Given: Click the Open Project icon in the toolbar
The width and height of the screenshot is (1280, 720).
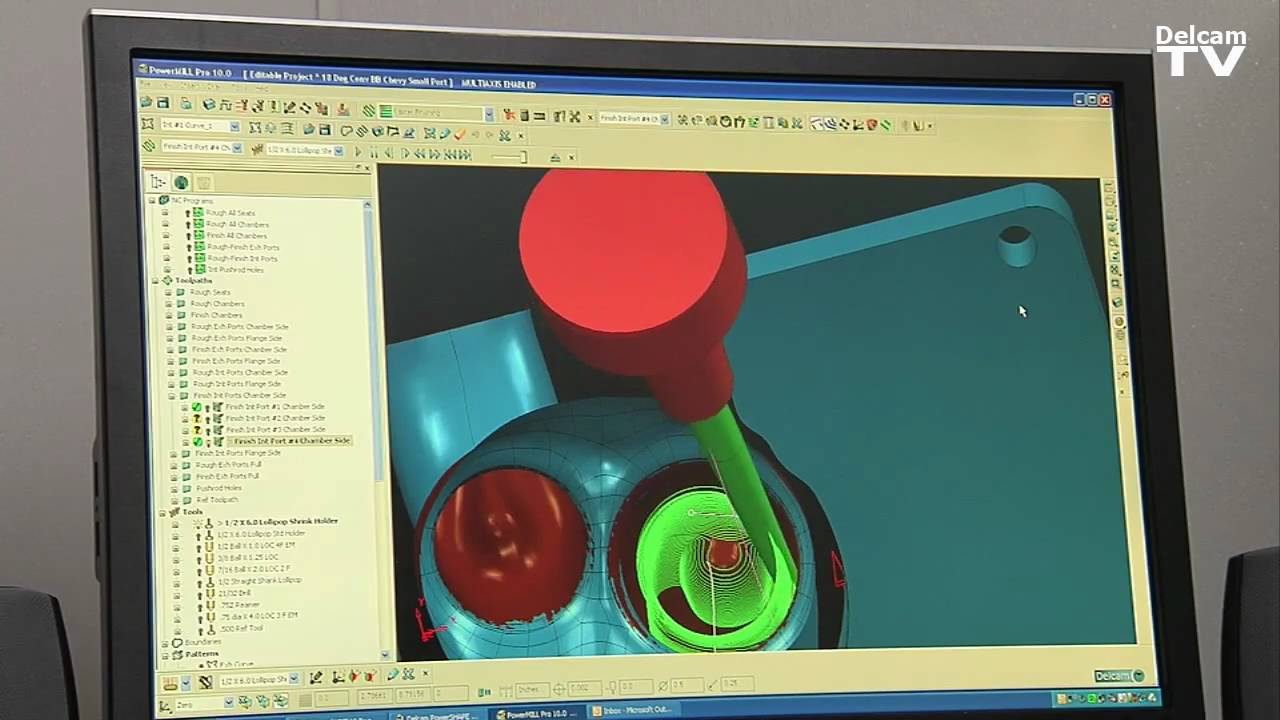Looking at the screenshot, I should click(x=146, y=103).
